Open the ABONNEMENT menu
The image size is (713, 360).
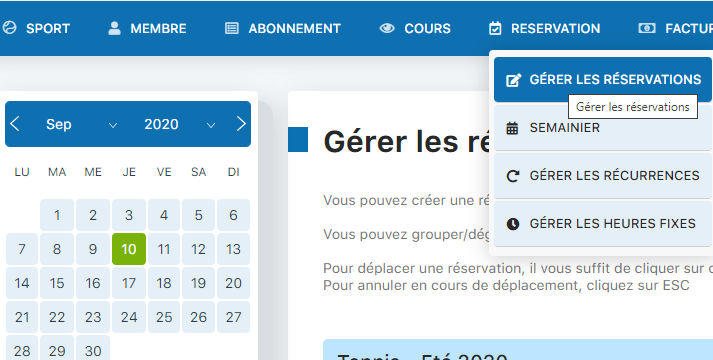(283, 28)
